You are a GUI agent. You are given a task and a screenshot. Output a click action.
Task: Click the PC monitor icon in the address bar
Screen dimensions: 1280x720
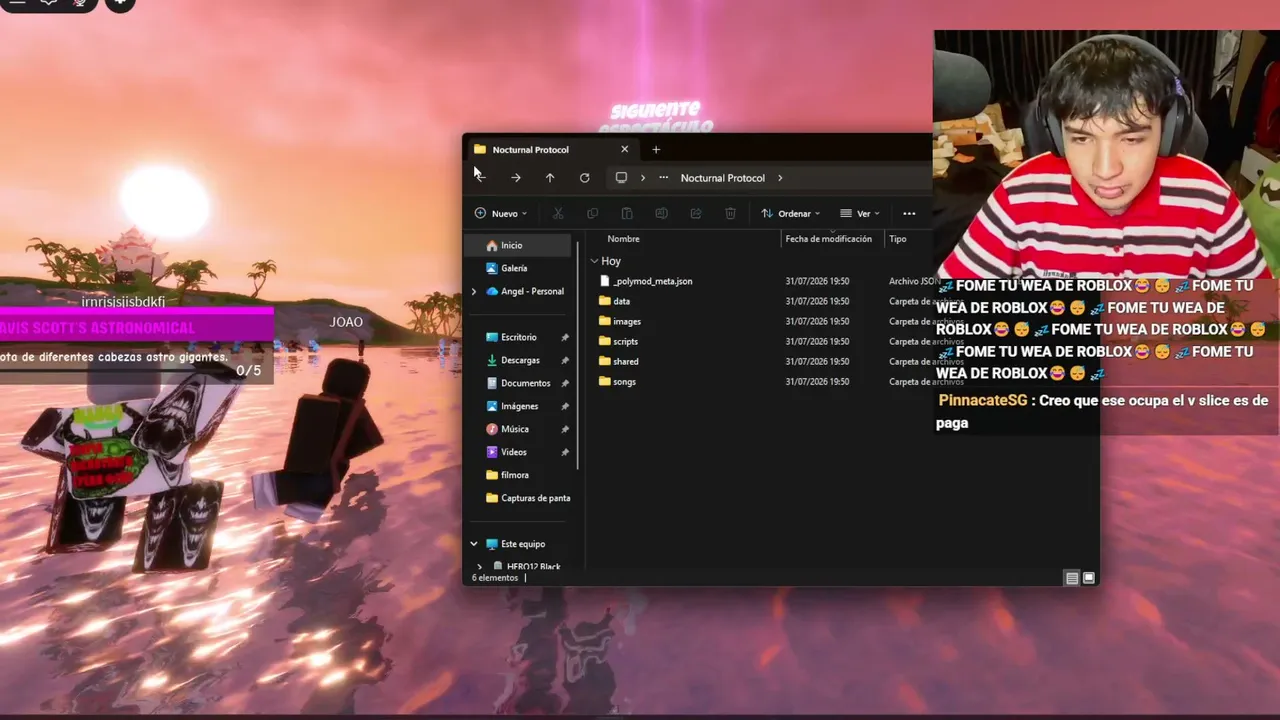[x=621, y=178]
